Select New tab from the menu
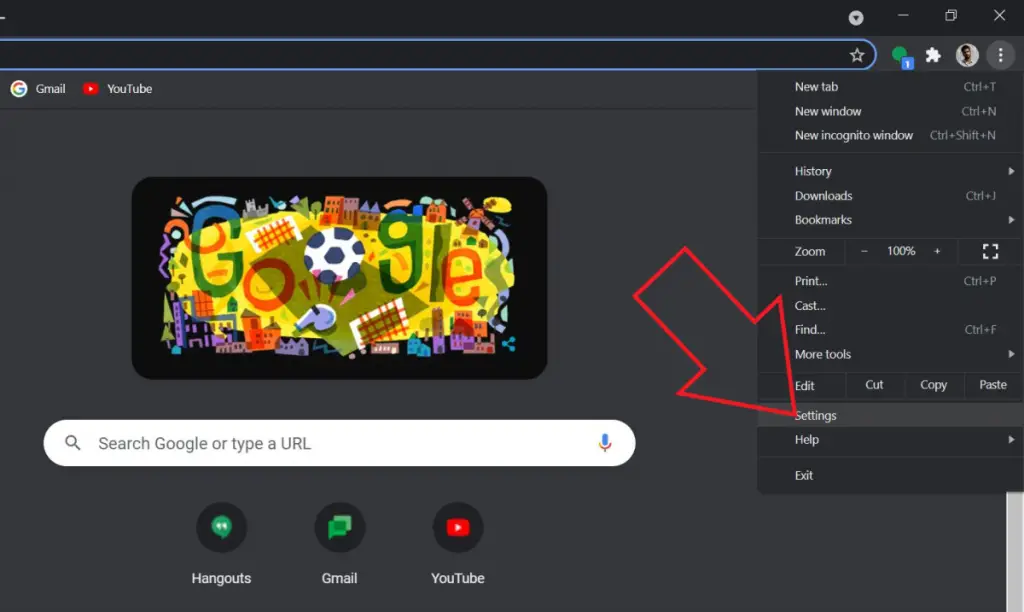Screen dimensions: 1024x612 coord(890,87)
